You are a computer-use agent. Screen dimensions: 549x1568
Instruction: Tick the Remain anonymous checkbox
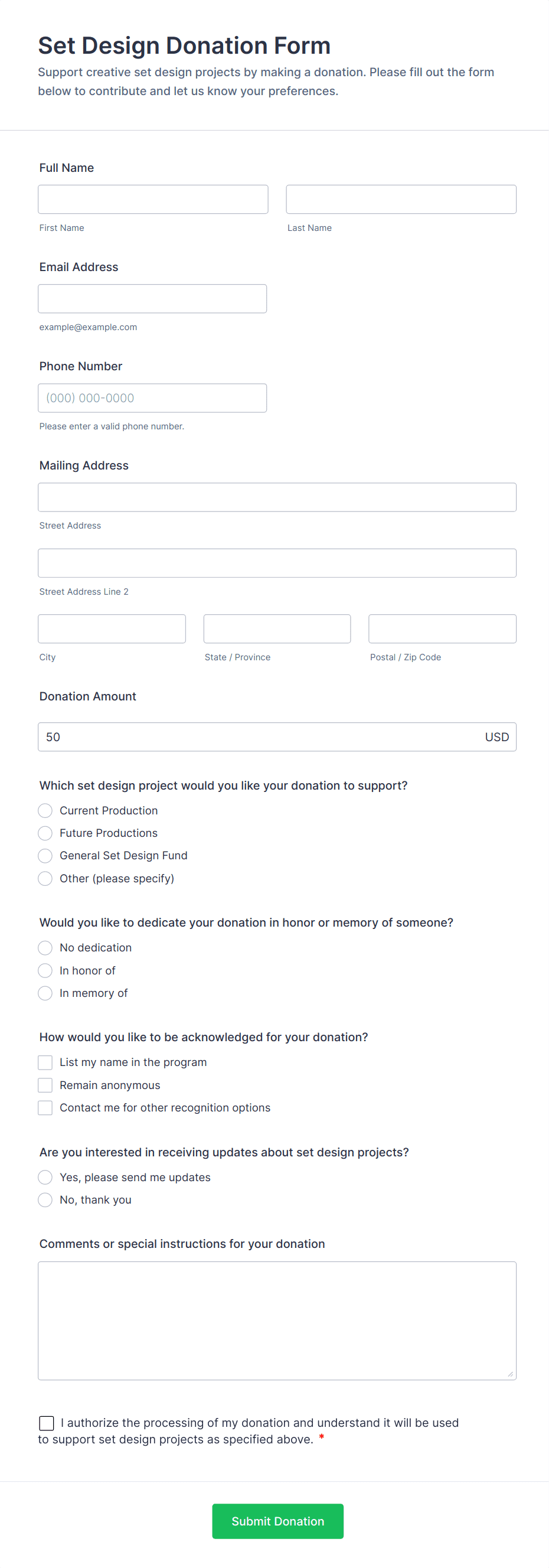coord(45,1085)
